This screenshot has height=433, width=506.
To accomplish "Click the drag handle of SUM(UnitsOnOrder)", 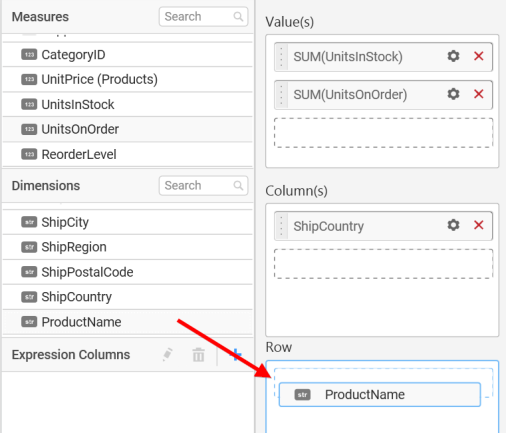I will click(281, 95).
